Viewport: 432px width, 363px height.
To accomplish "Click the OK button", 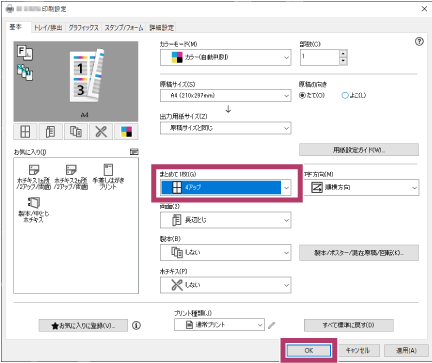I will [x=309, y=351].
